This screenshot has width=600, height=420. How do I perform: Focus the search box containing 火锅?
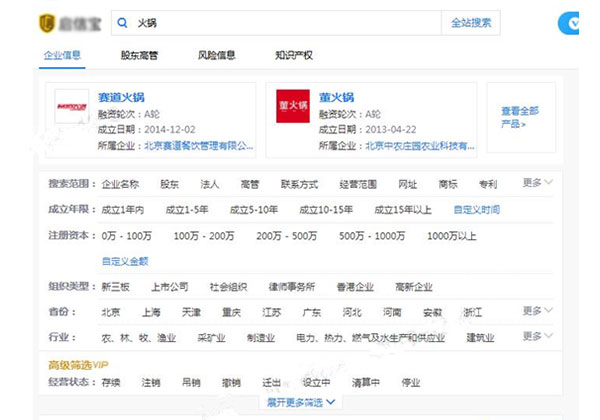tap(276, 23)
